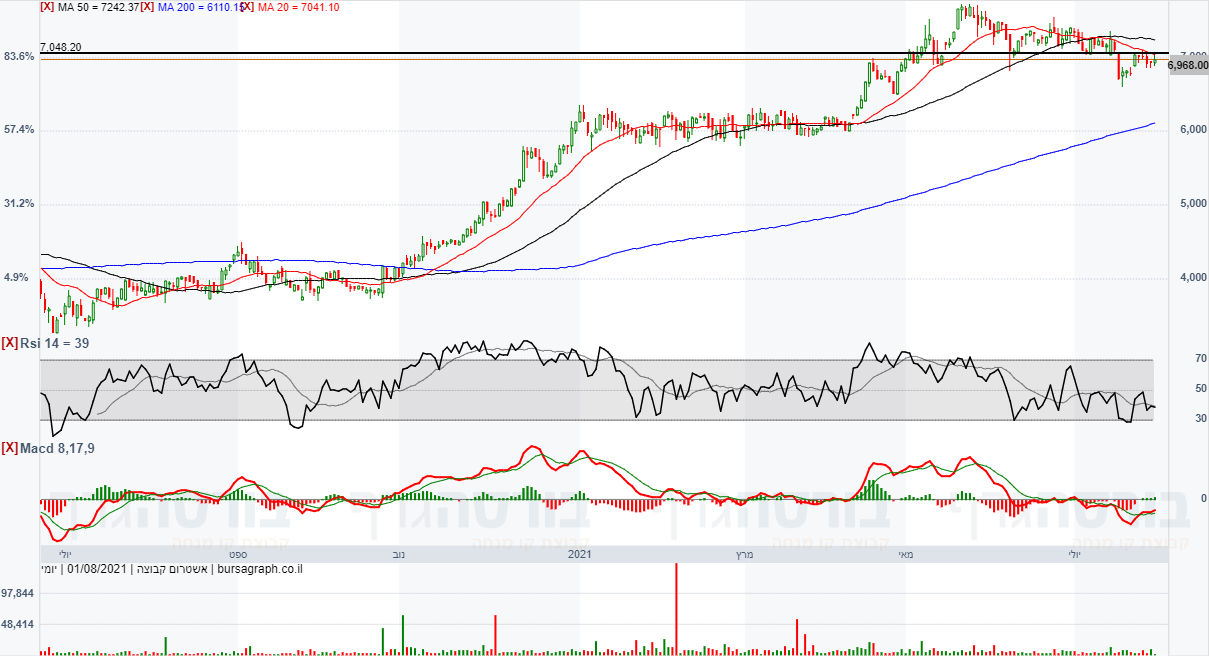The image size is (1209, 656).
Task: Click the current price tag 6,968.00
Action: point(1188,65)
